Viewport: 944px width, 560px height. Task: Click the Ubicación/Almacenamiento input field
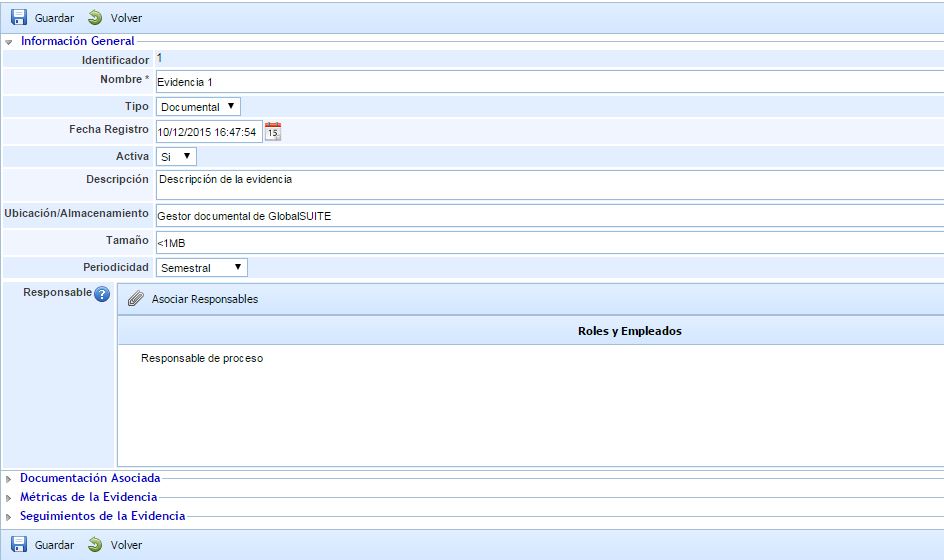(x=548, y=216)
